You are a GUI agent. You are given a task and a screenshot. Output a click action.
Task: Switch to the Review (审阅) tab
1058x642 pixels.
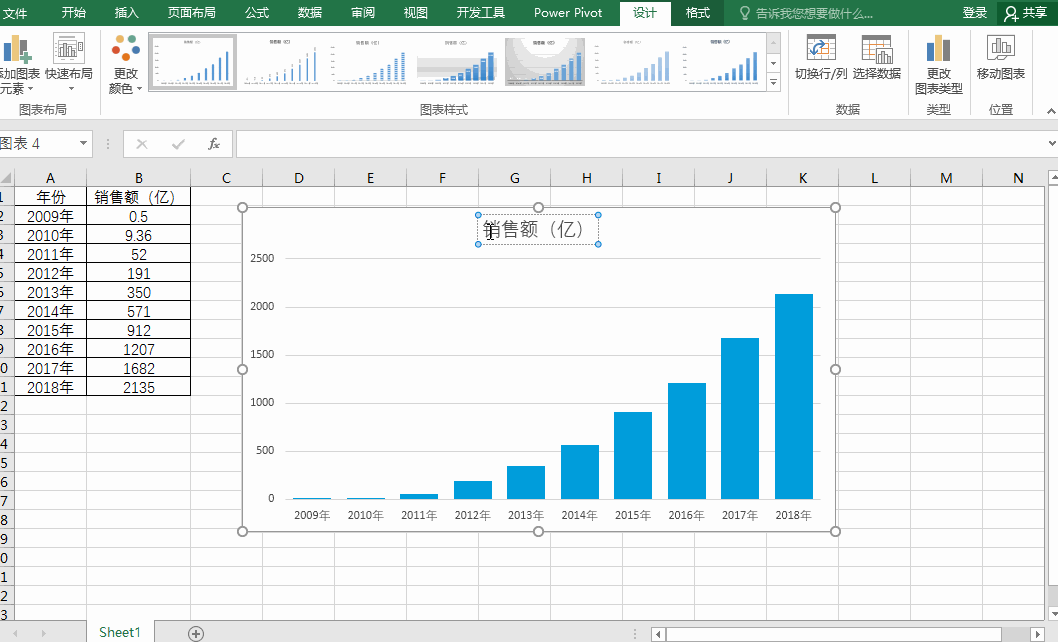coord(362,13)
